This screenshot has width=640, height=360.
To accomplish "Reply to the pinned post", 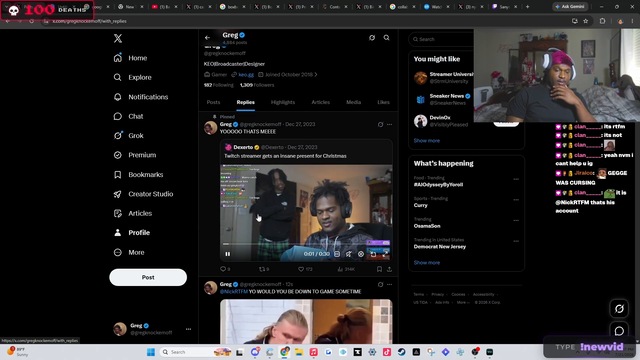I will point(225,269).
